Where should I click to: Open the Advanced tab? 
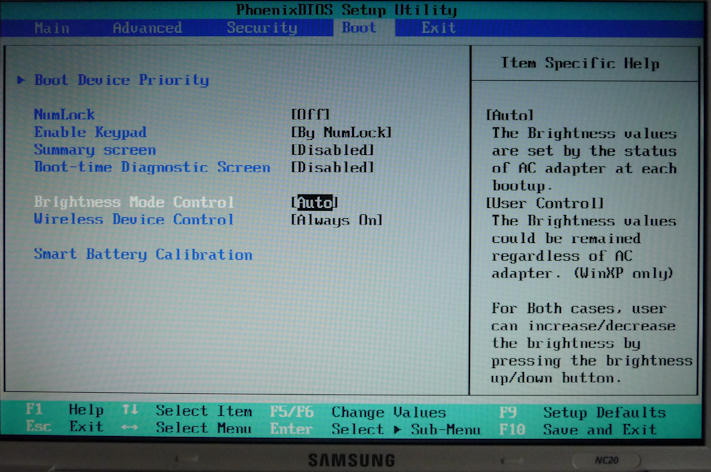coord(147,28)
